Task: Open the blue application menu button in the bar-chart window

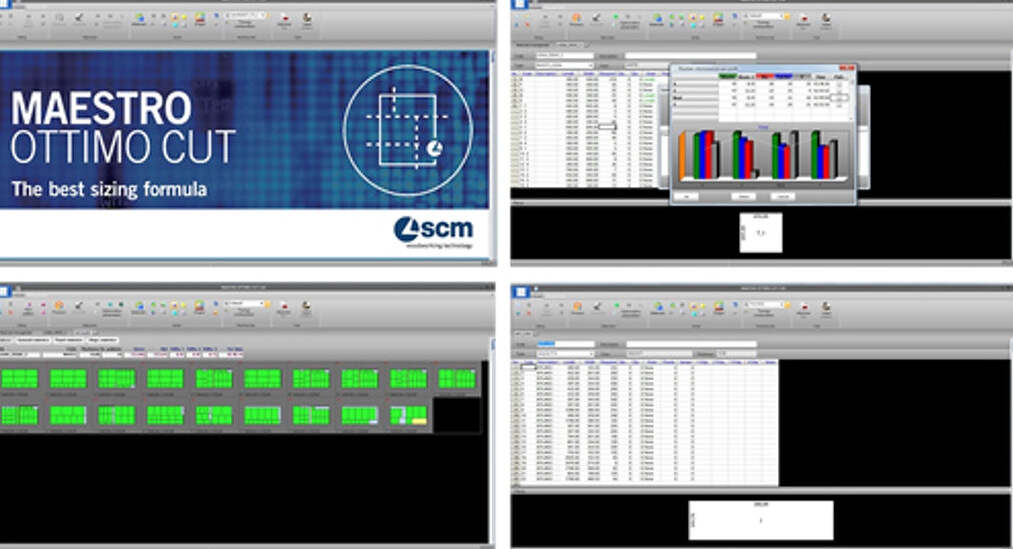Action: 519,5
